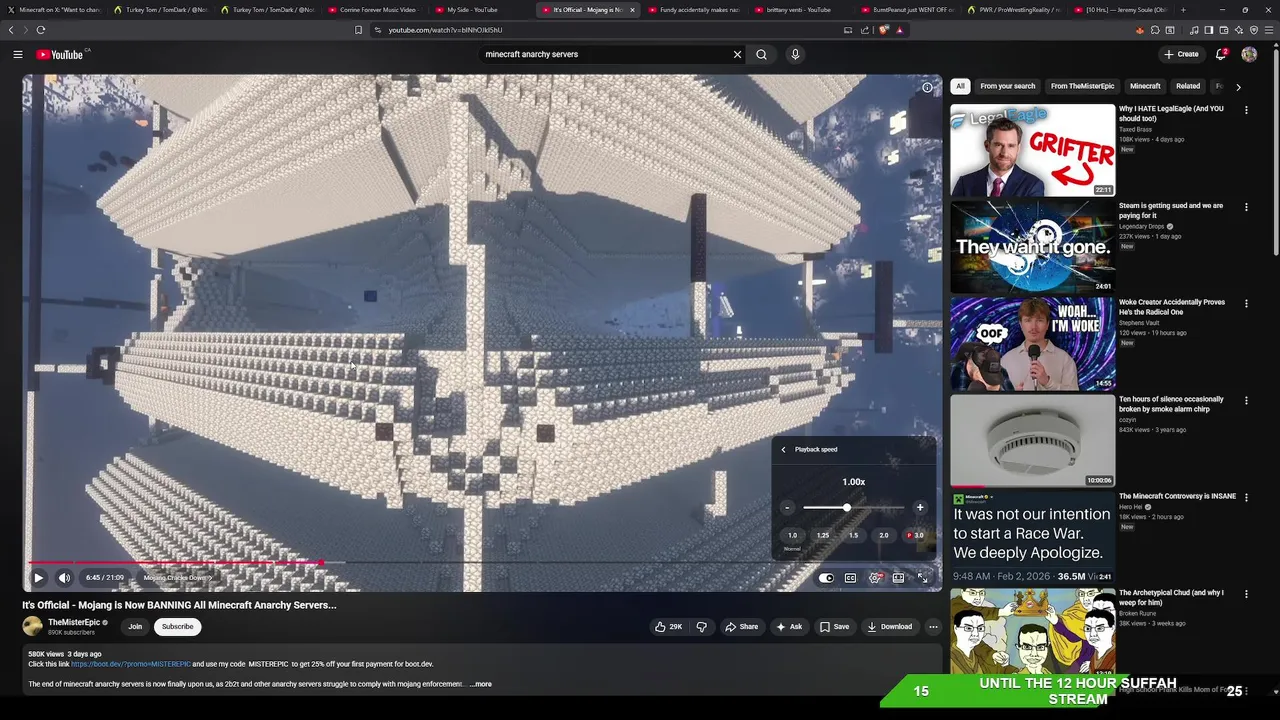Mute the video volume
The image size is (1280, 720).
point(64,577)
